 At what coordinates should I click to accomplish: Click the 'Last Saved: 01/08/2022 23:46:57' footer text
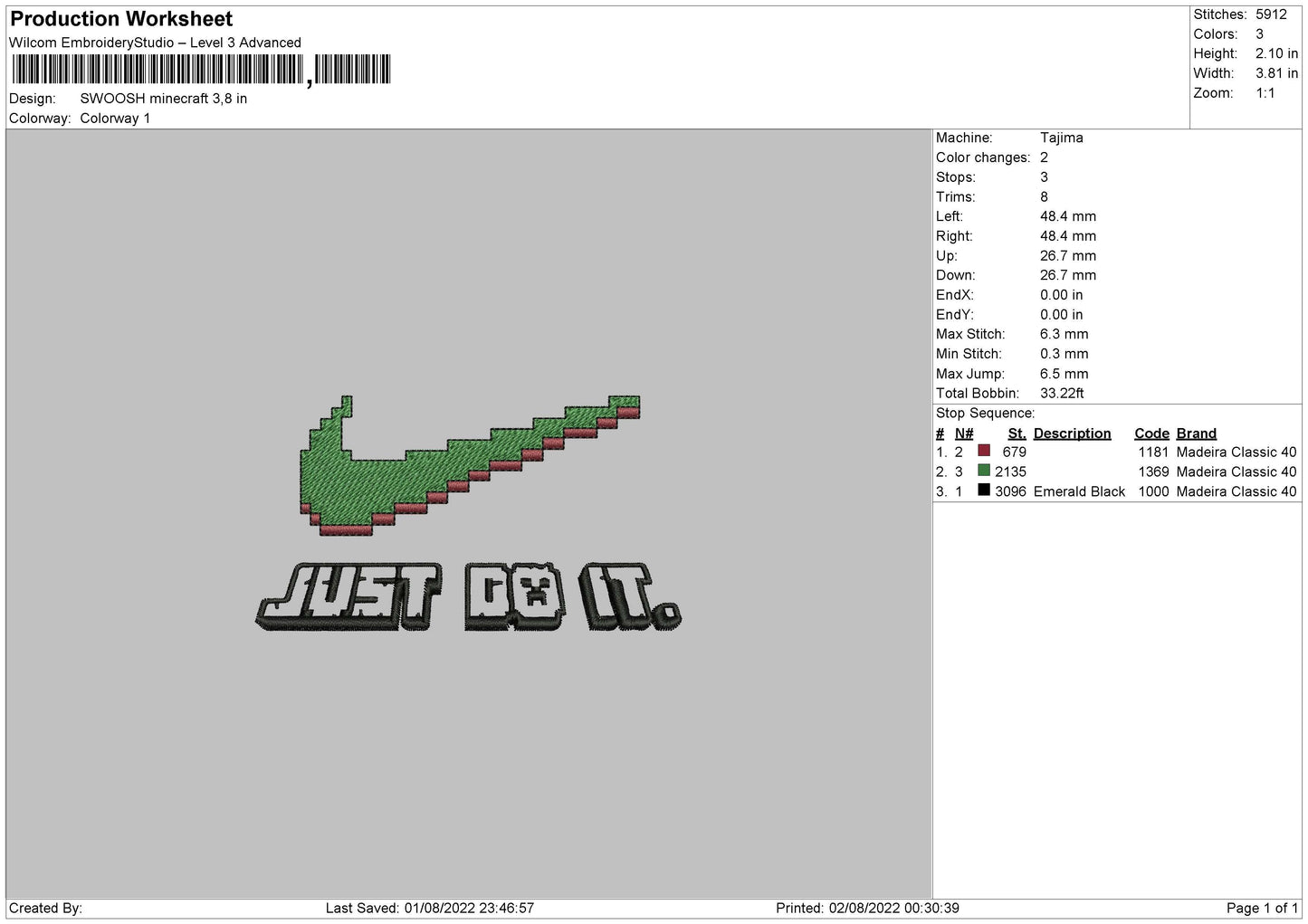tap(430, 909)
